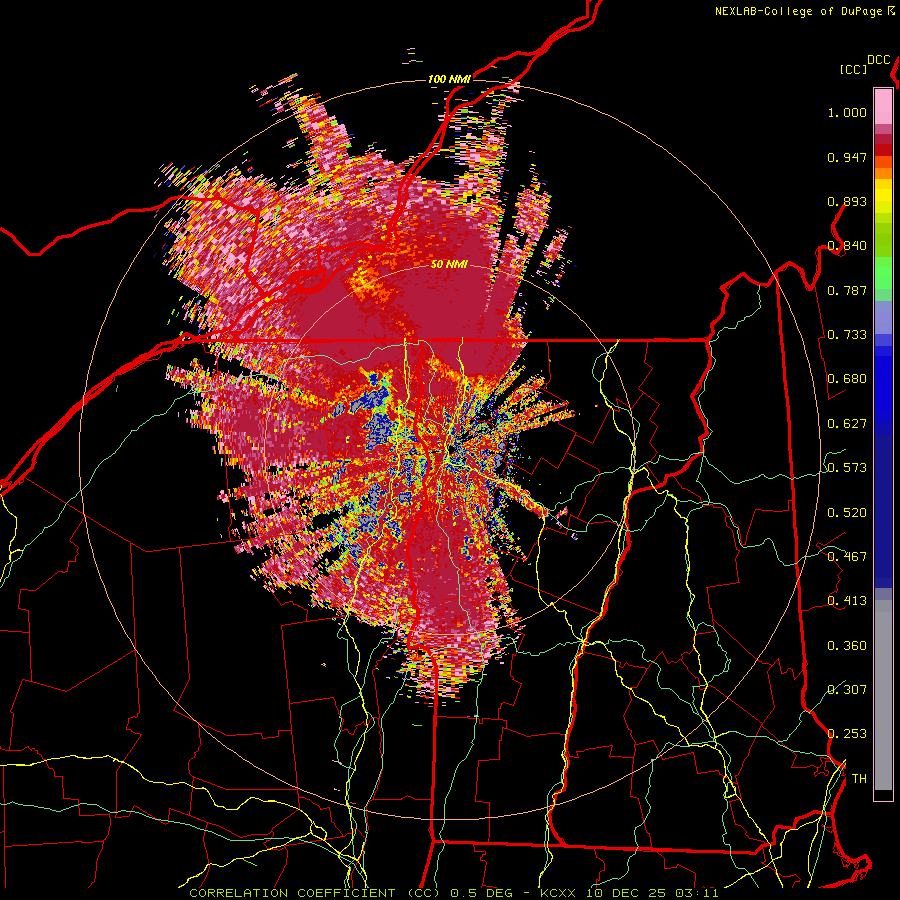
Task: Click the 0.253 scale value
Action: tap(847, 734)
